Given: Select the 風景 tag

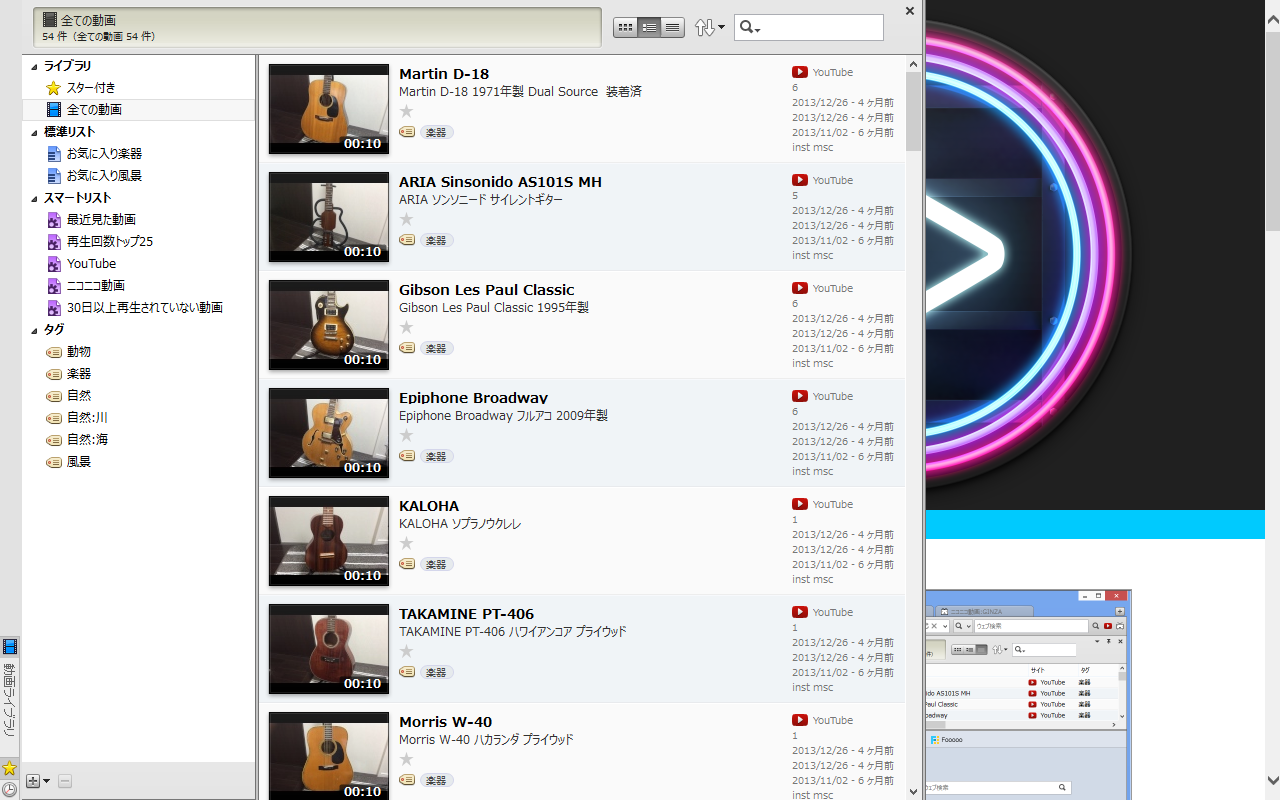Looking at the screenshot, I should pyautogui.click(x=79, y=462).
